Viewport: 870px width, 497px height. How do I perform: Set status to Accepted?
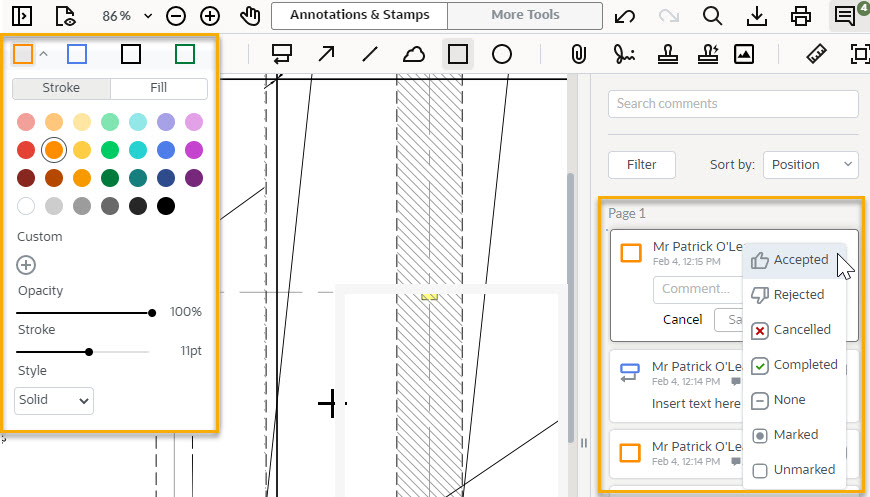point(794,260)
